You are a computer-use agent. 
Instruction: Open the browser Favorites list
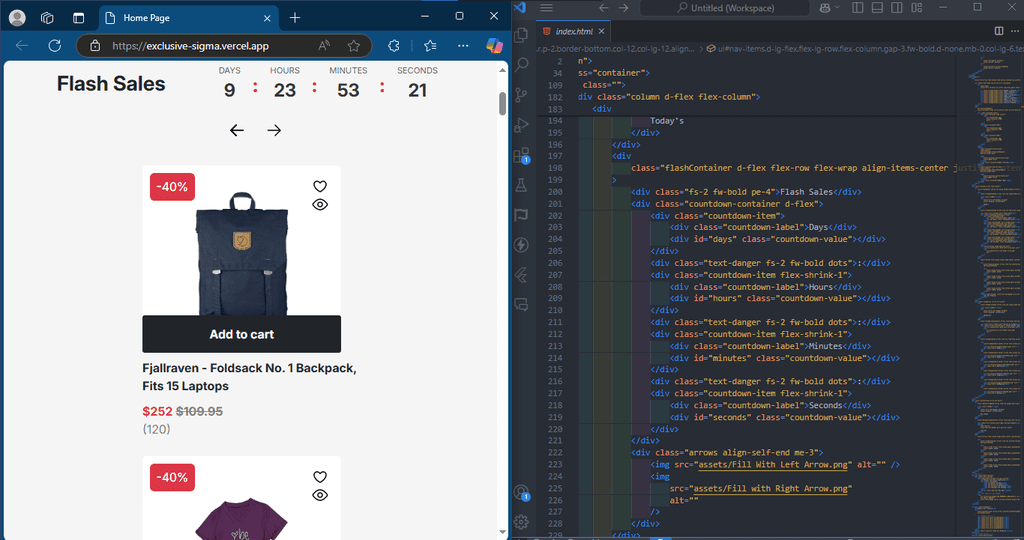click(430, 46)
